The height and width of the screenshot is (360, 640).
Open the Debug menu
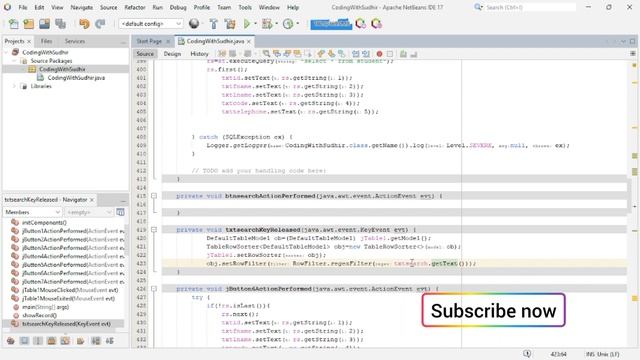(178, 7)
